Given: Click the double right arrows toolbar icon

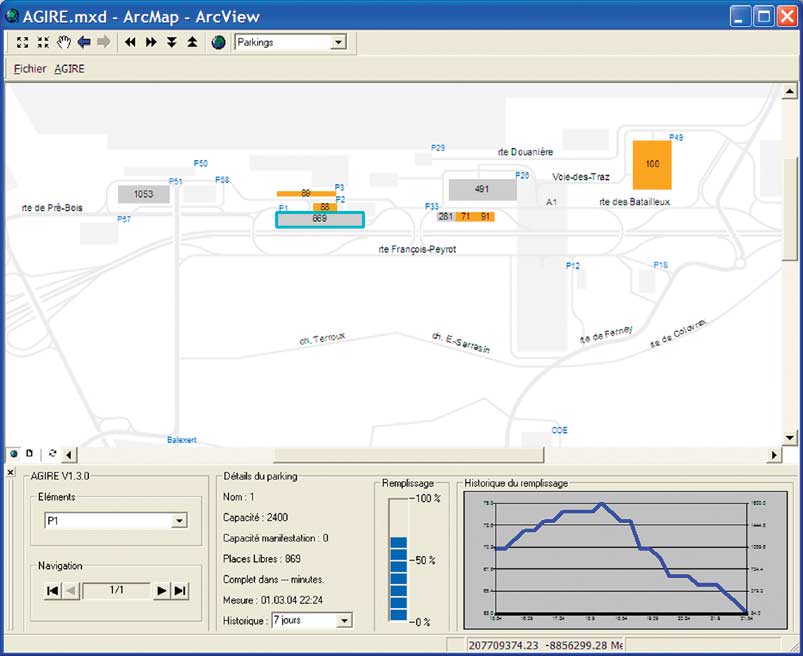Looking at the screenshot, I should tap(151, 42).
